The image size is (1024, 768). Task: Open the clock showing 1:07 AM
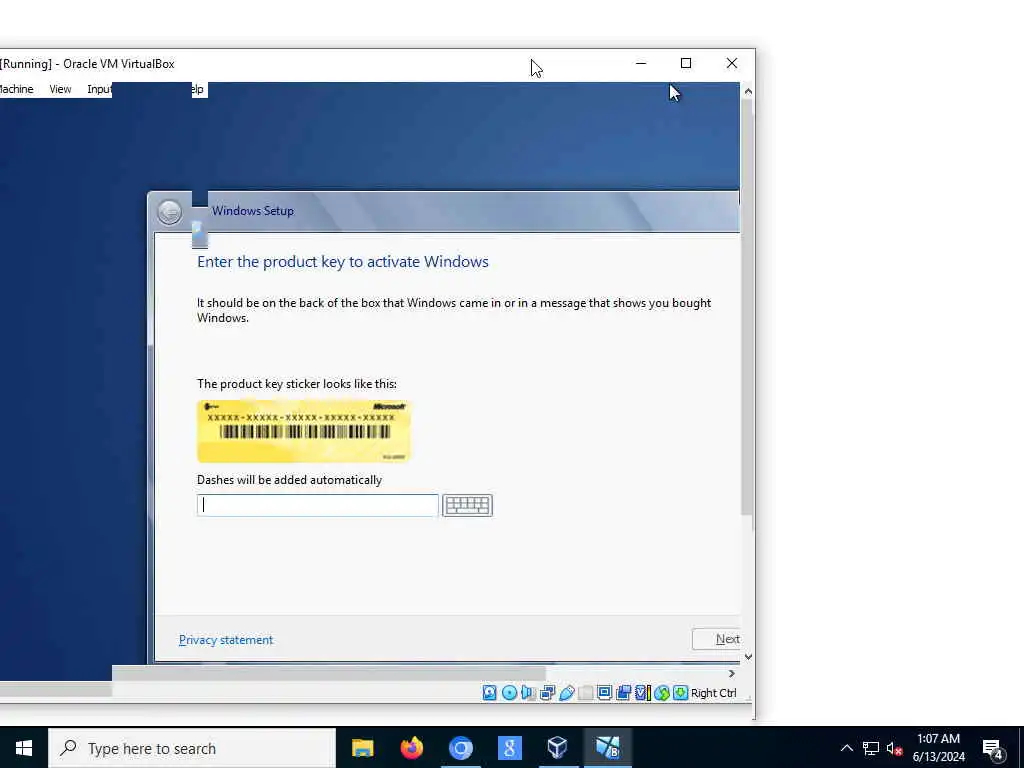pyautogui.click(x=938, y=748)
